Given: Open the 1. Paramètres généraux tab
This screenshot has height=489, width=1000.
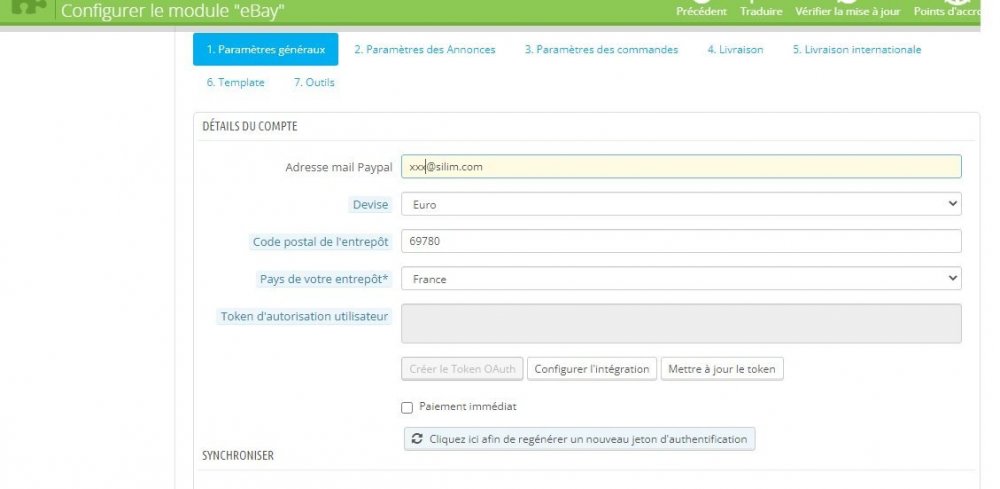Looking at the screenshot, I should coord(265,50).
